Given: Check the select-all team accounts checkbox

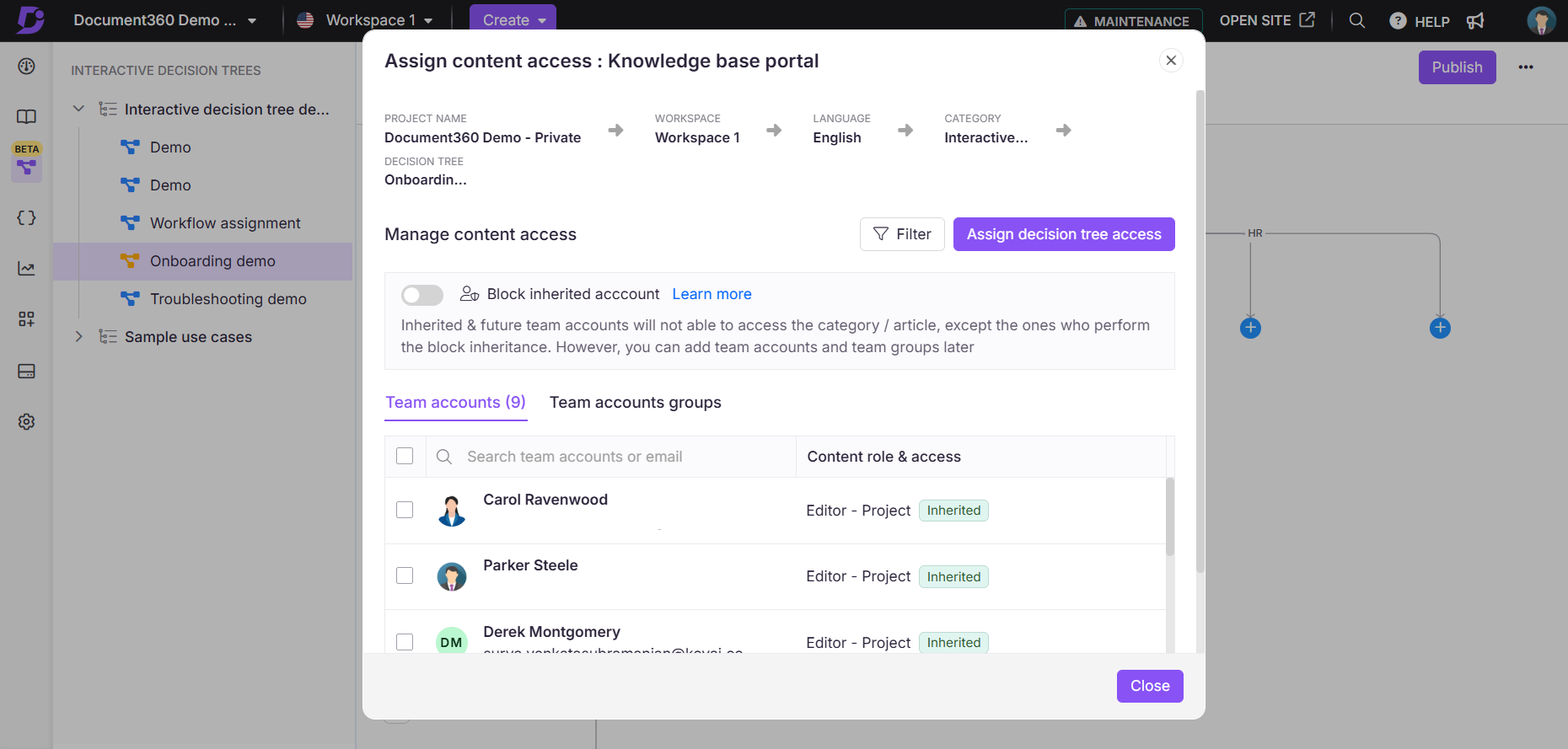Looking at the screenshot, I should (405, 456).
